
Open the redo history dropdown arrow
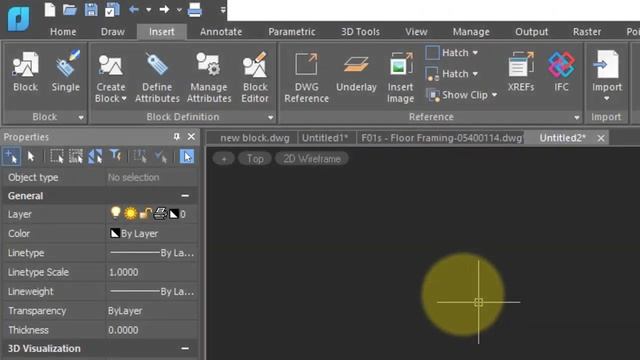coord(179,10)
